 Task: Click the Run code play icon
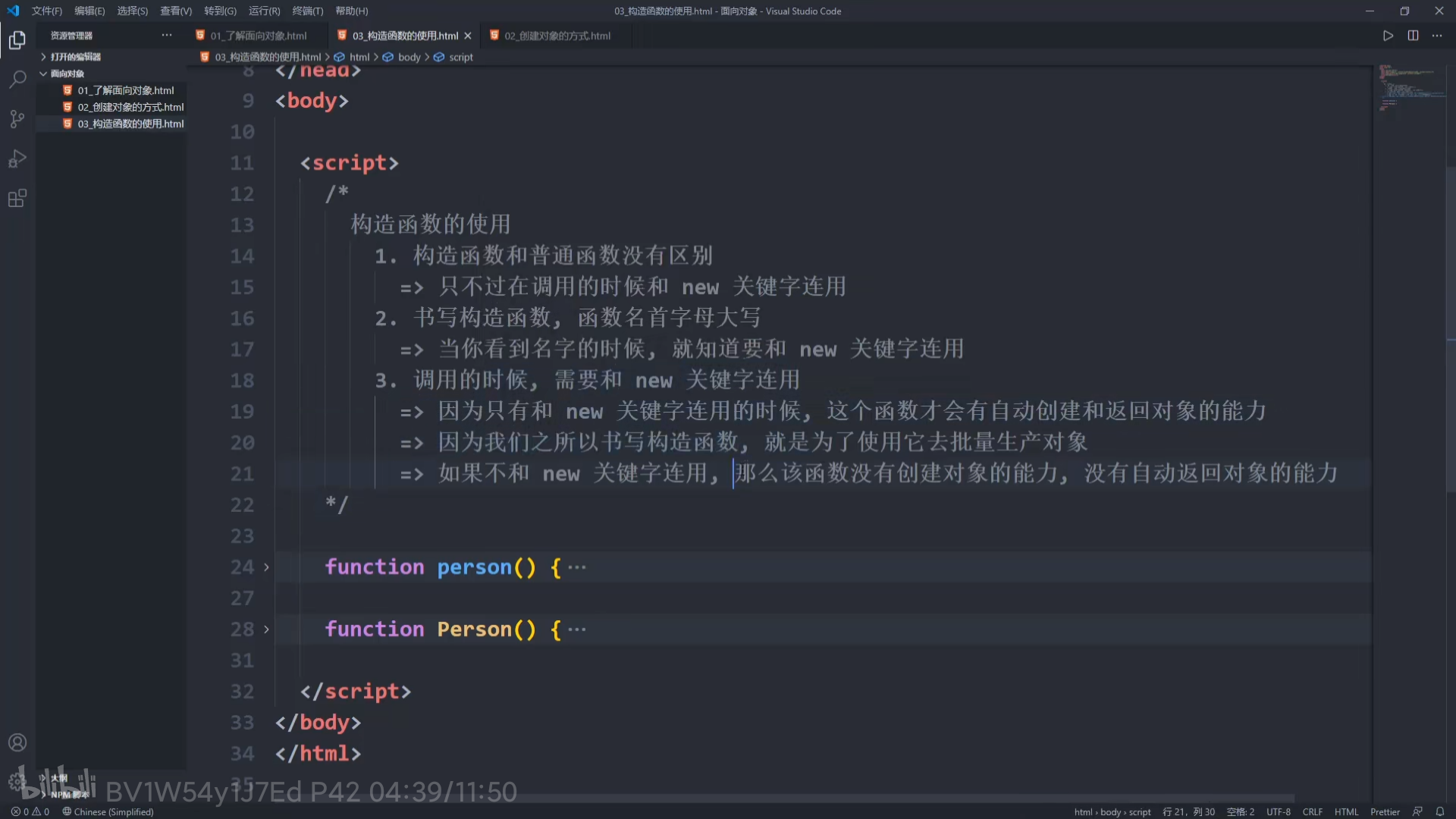click(1388, 36)
